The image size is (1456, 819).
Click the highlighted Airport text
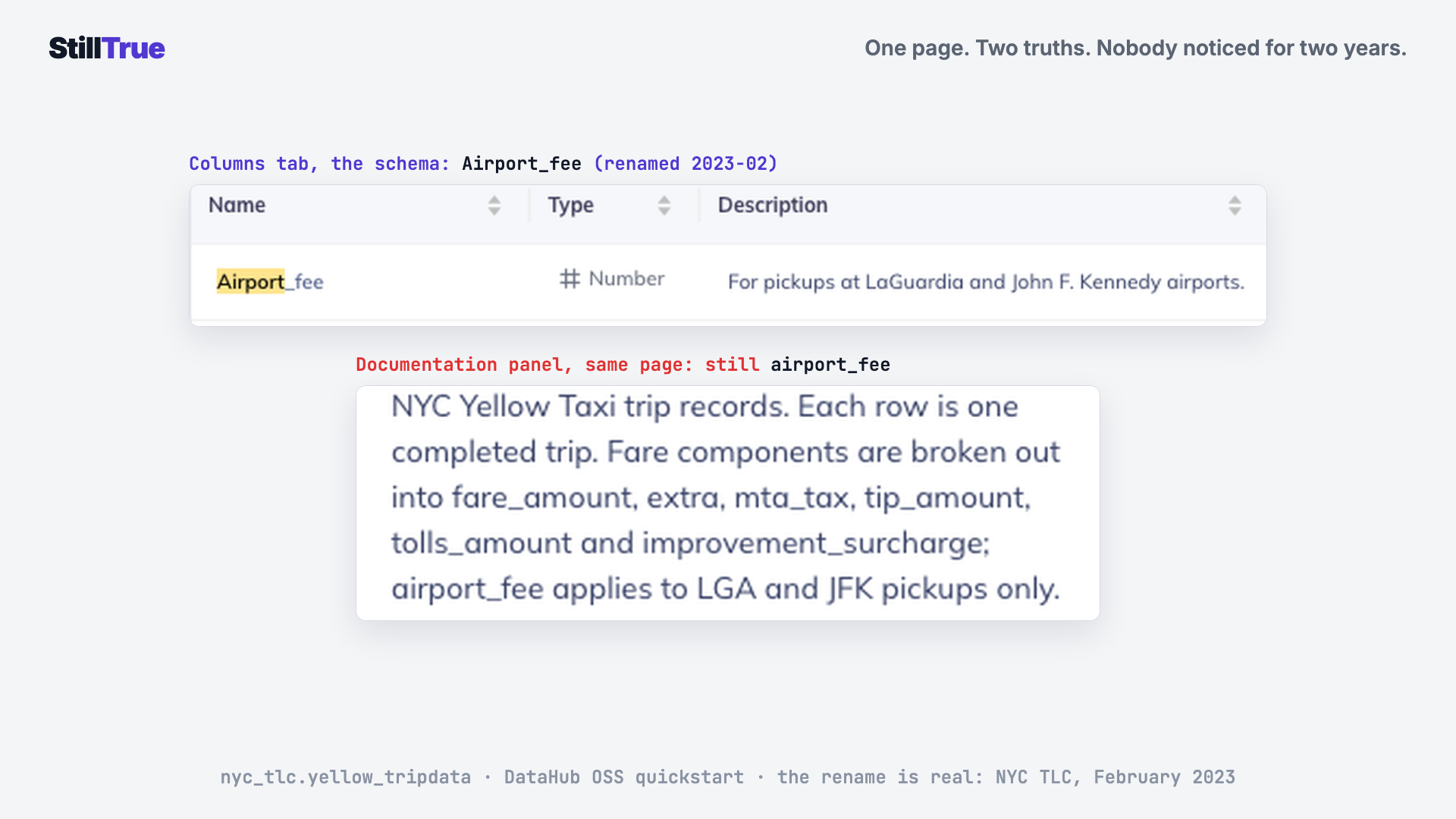tap(251, 282)
